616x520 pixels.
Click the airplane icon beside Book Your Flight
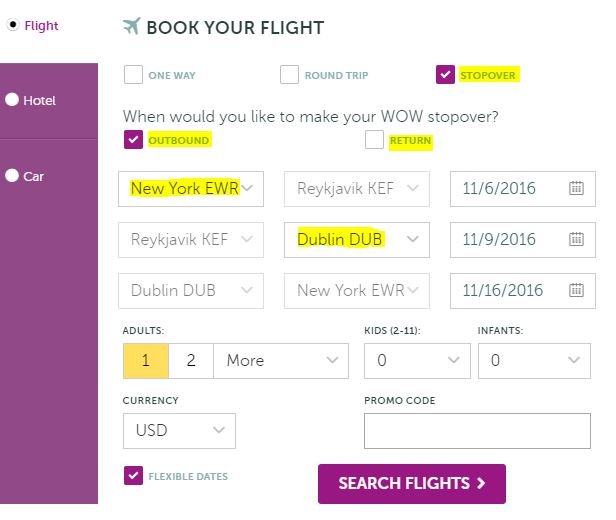[132, 26]
